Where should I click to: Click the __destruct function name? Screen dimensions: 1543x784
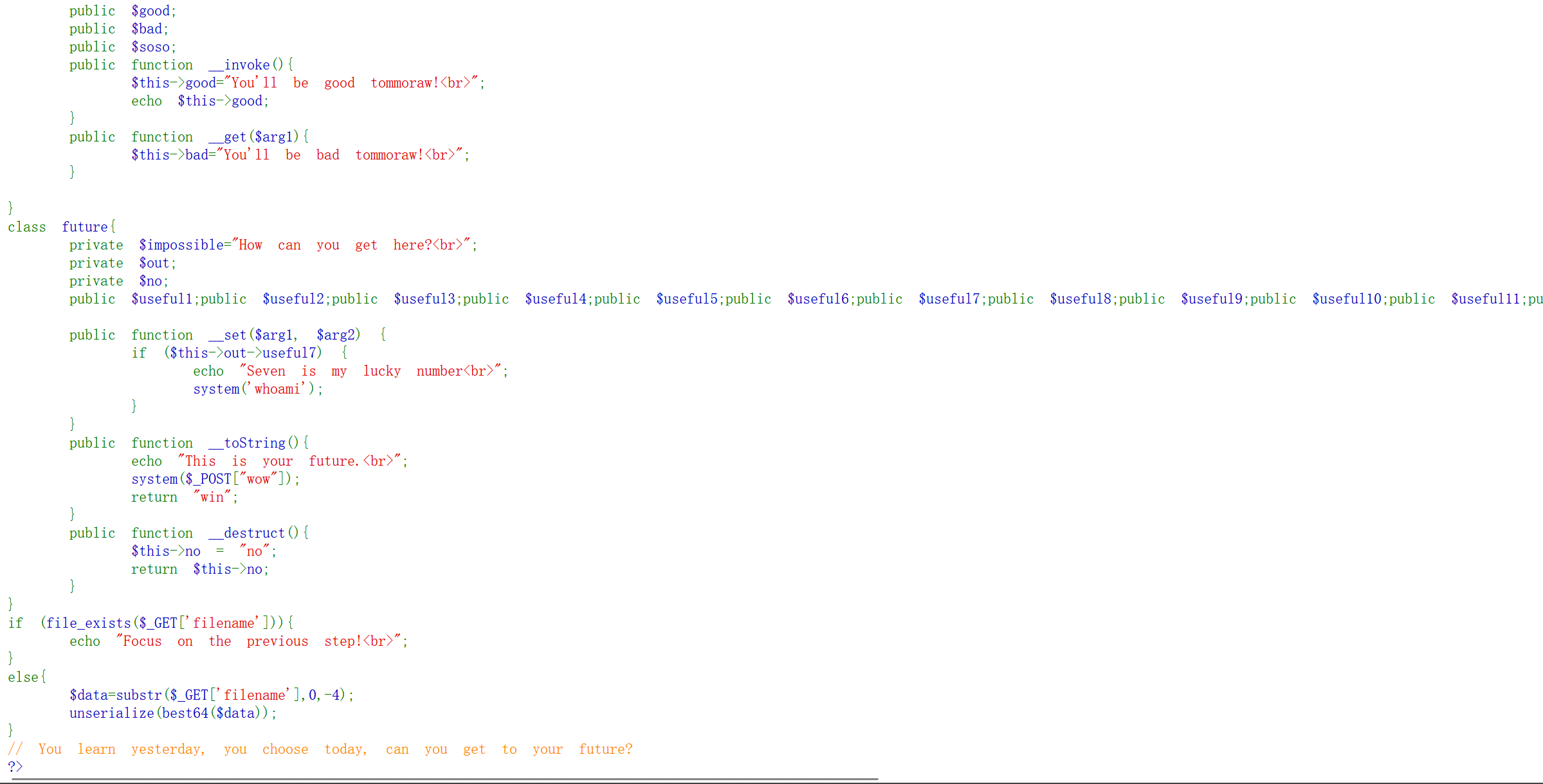click(246, 533)
